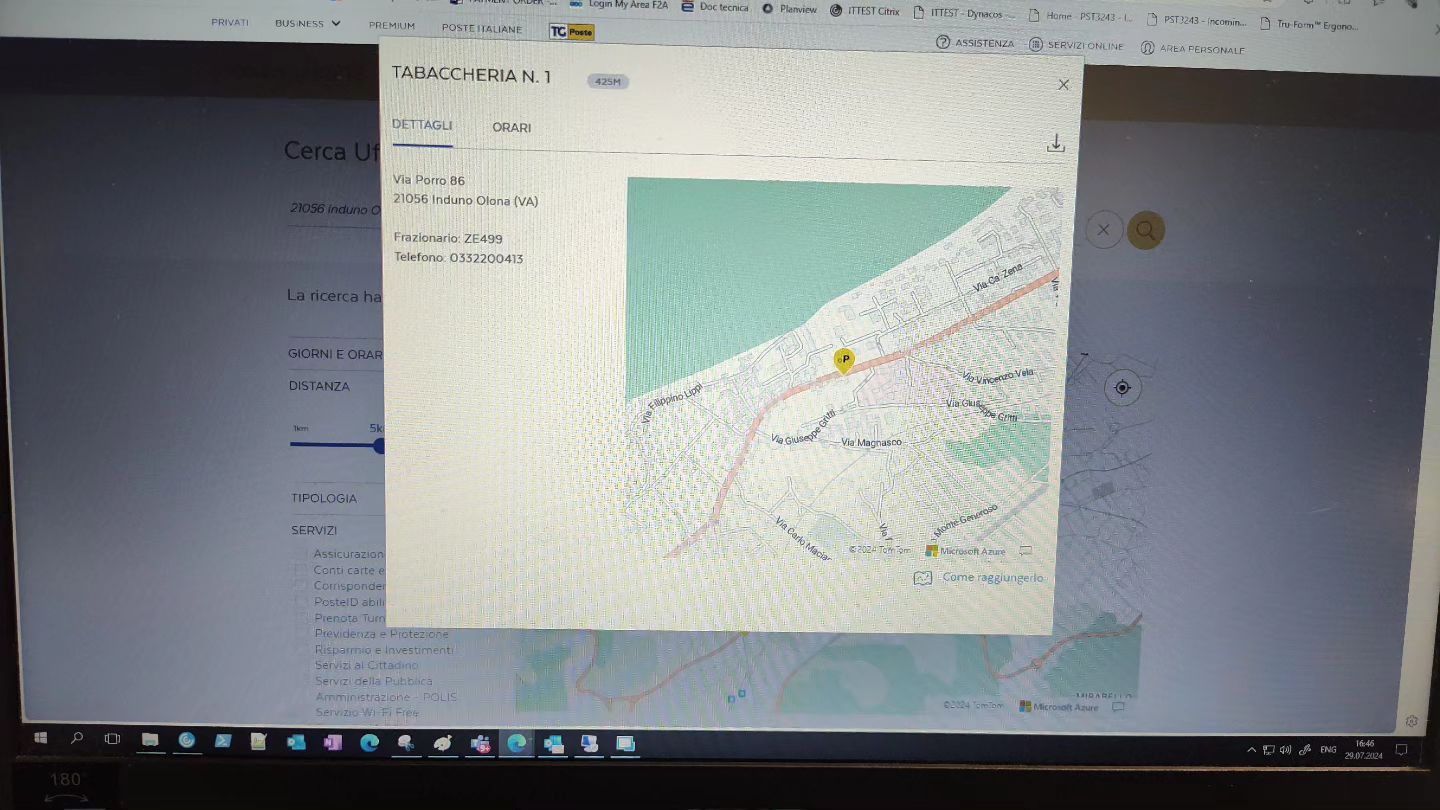This screenshot has height=810, width=1440.
Task: Click the taskbar clock showing 16:46
Action: [1364, 749]
